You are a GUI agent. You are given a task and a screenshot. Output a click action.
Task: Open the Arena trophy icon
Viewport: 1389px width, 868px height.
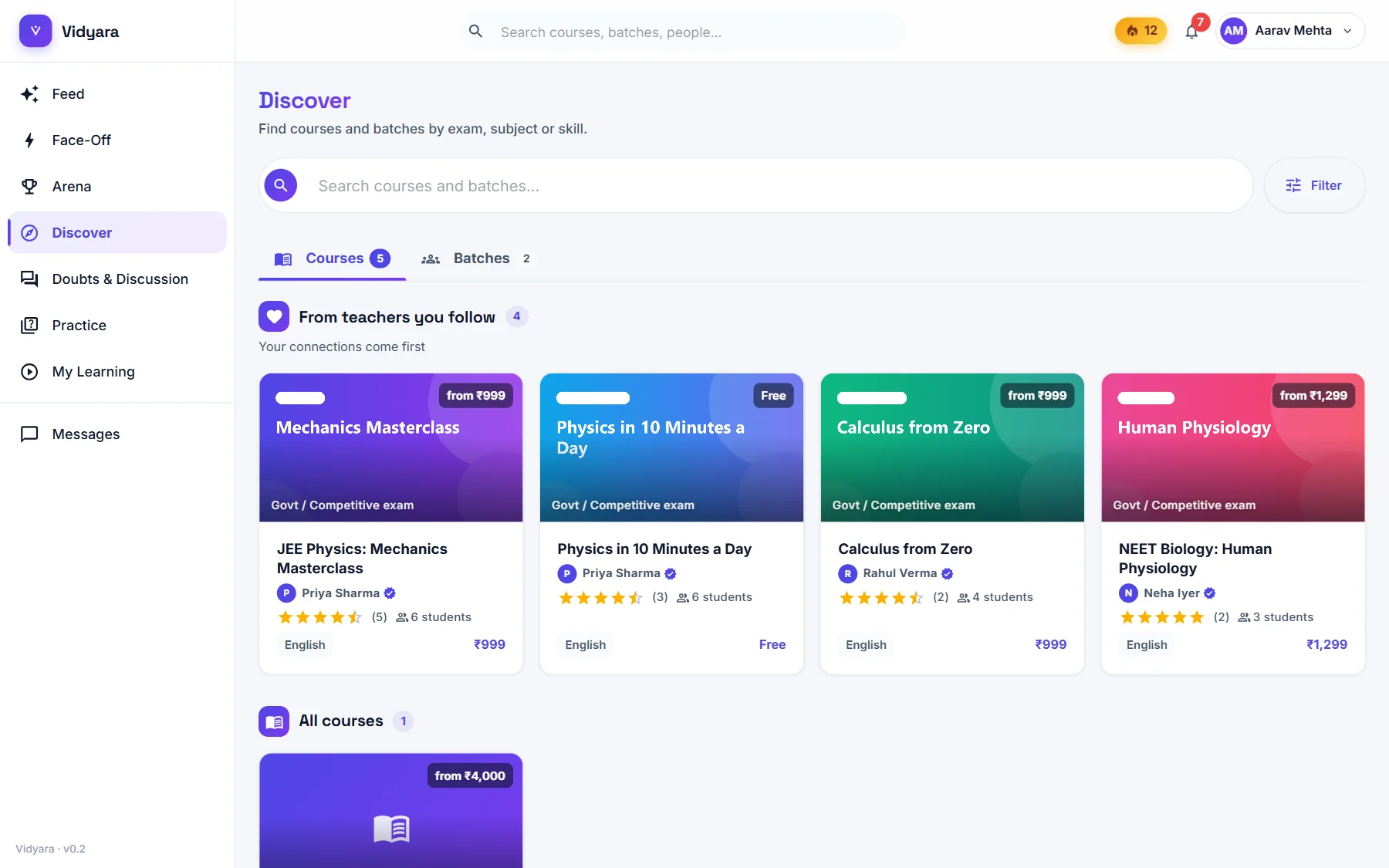point(29,187)
